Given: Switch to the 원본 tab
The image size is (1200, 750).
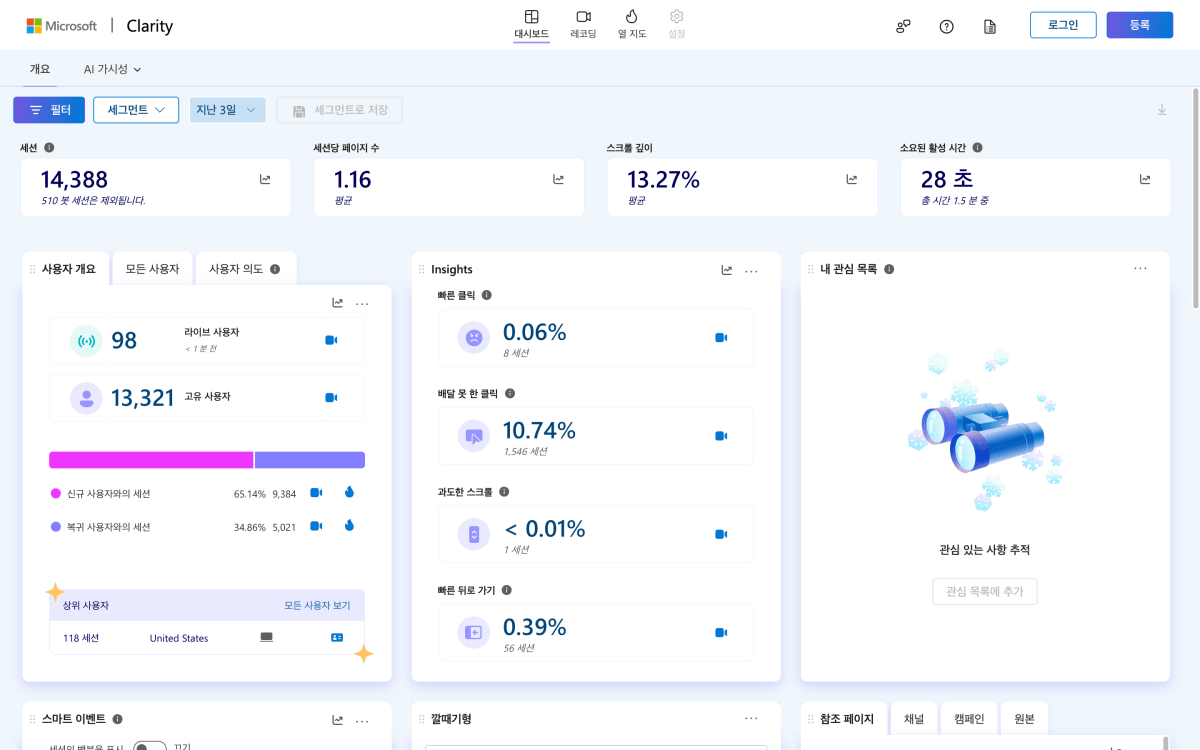Looking at the screenshot, I should tap(1024, 719).
